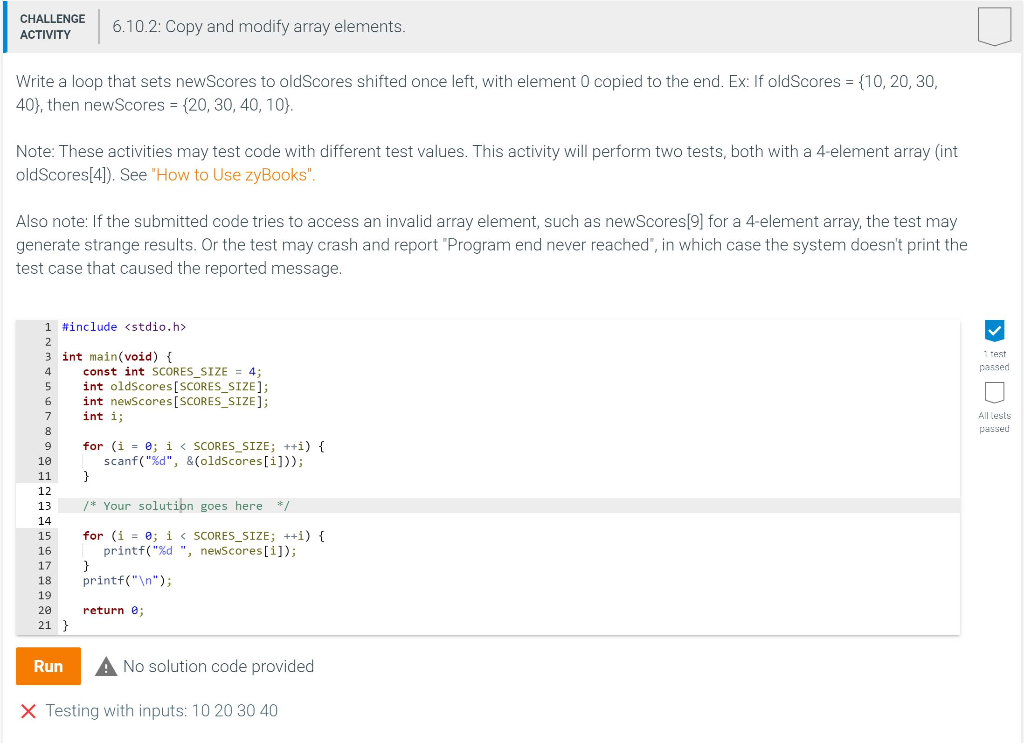
Task: Click line number 13 in the code editor
Action: [x=44, y=506]
